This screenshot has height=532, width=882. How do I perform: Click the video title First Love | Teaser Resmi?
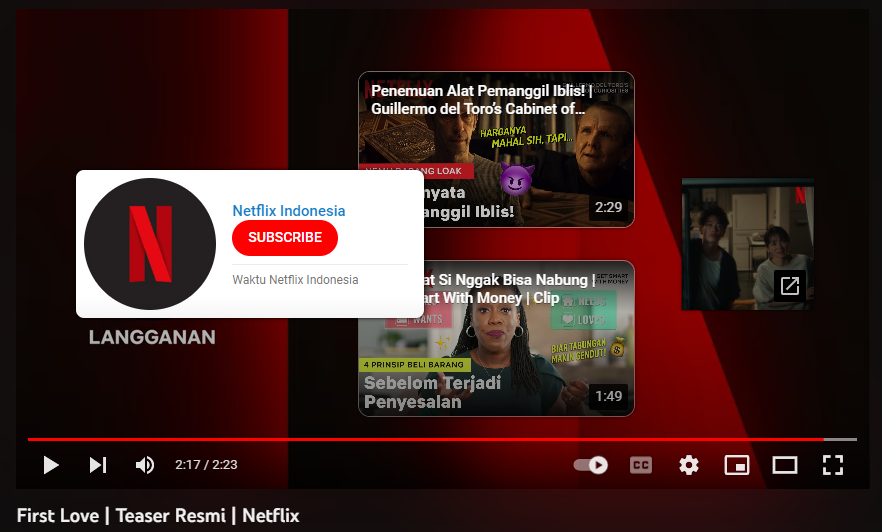pos(158,516)
